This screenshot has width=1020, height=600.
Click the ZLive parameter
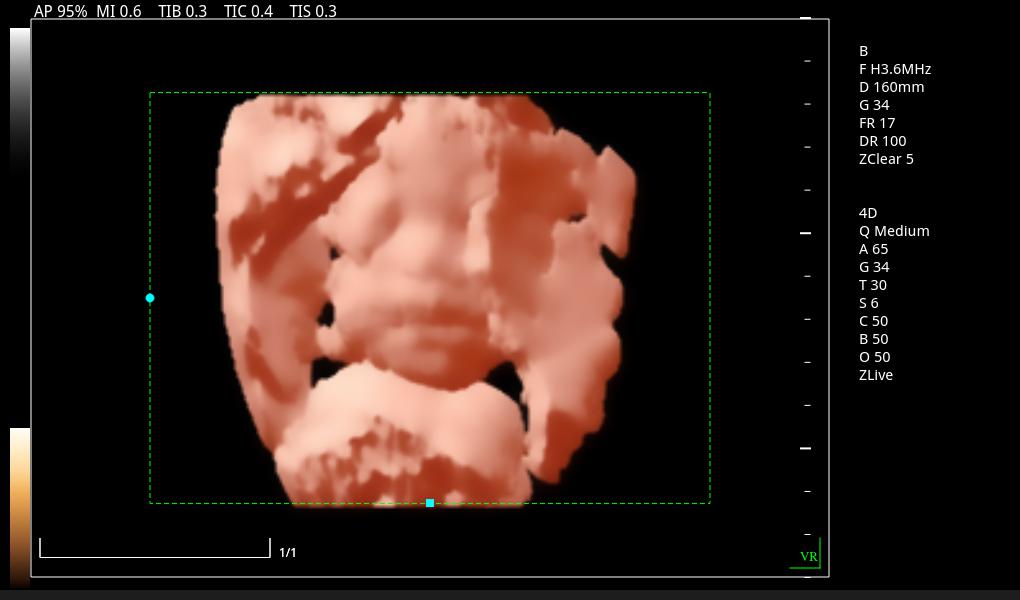[876, 375]
